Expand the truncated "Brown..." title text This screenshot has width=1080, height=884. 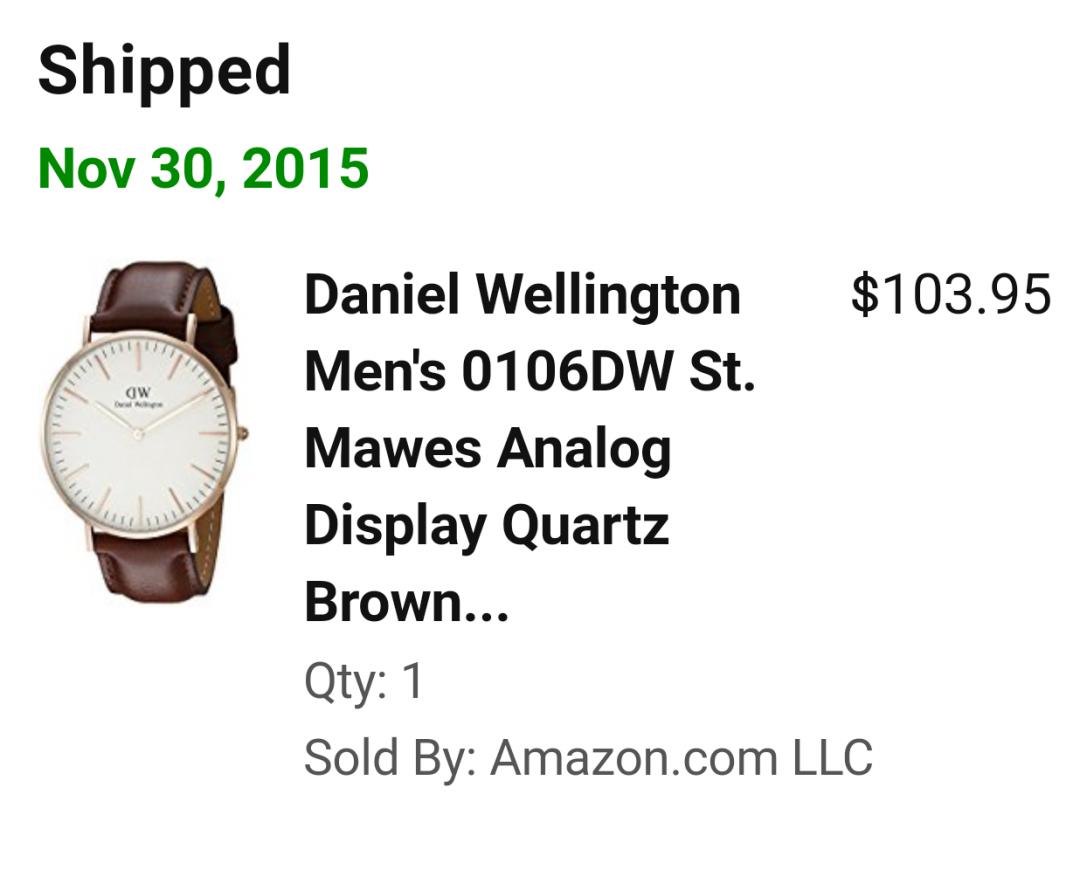[x=407, y=602]
